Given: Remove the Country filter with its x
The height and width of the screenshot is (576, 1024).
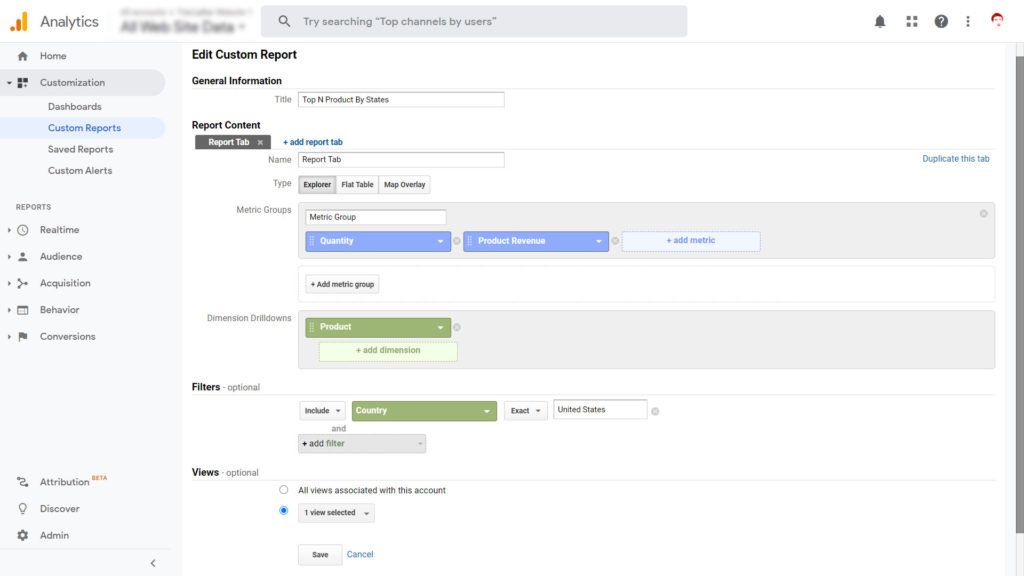Looking at the screenshot, I should coord(655,411).
